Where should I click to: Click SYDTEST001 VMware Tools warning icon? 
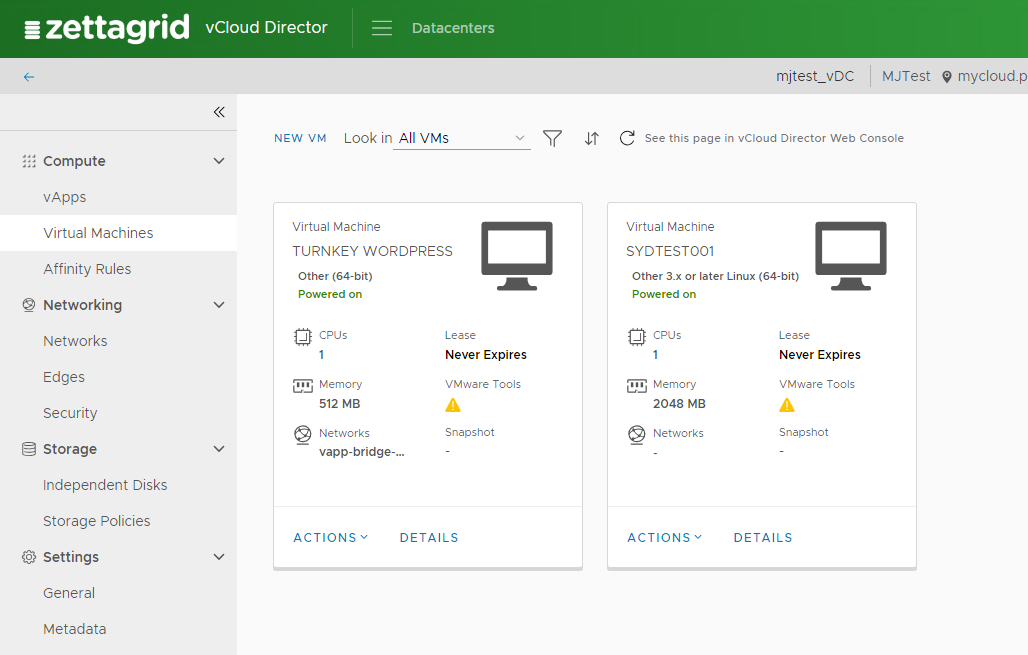tap(787, 405)
